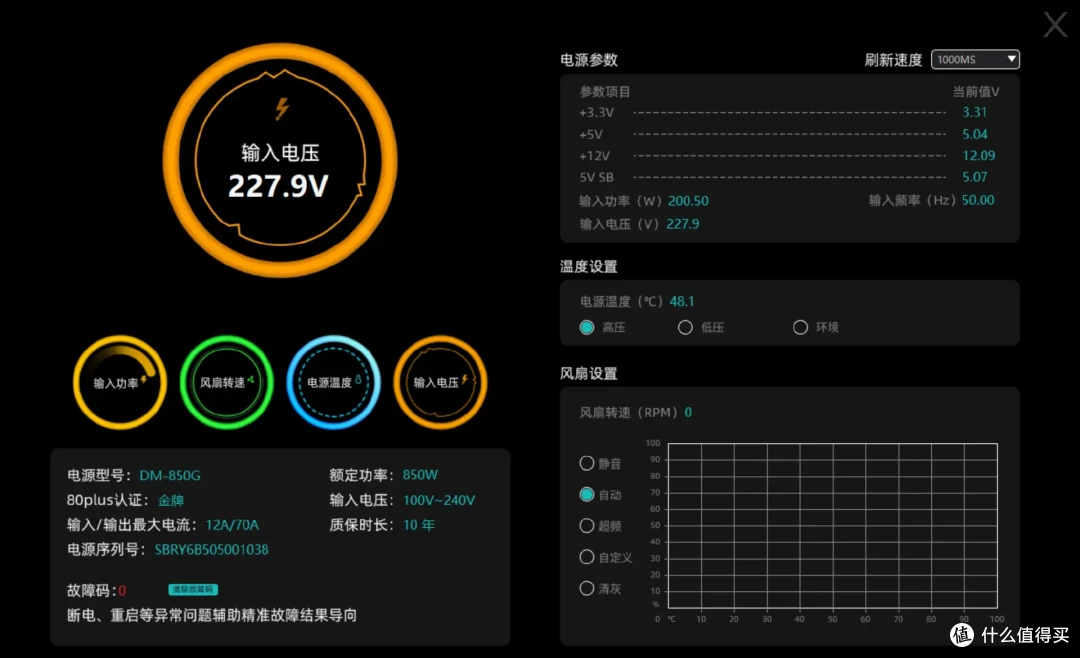Screen dimensions: 1080x658
Task: Click the 当前值V column header
Action: pyautogui.click(x=976, y=92)
